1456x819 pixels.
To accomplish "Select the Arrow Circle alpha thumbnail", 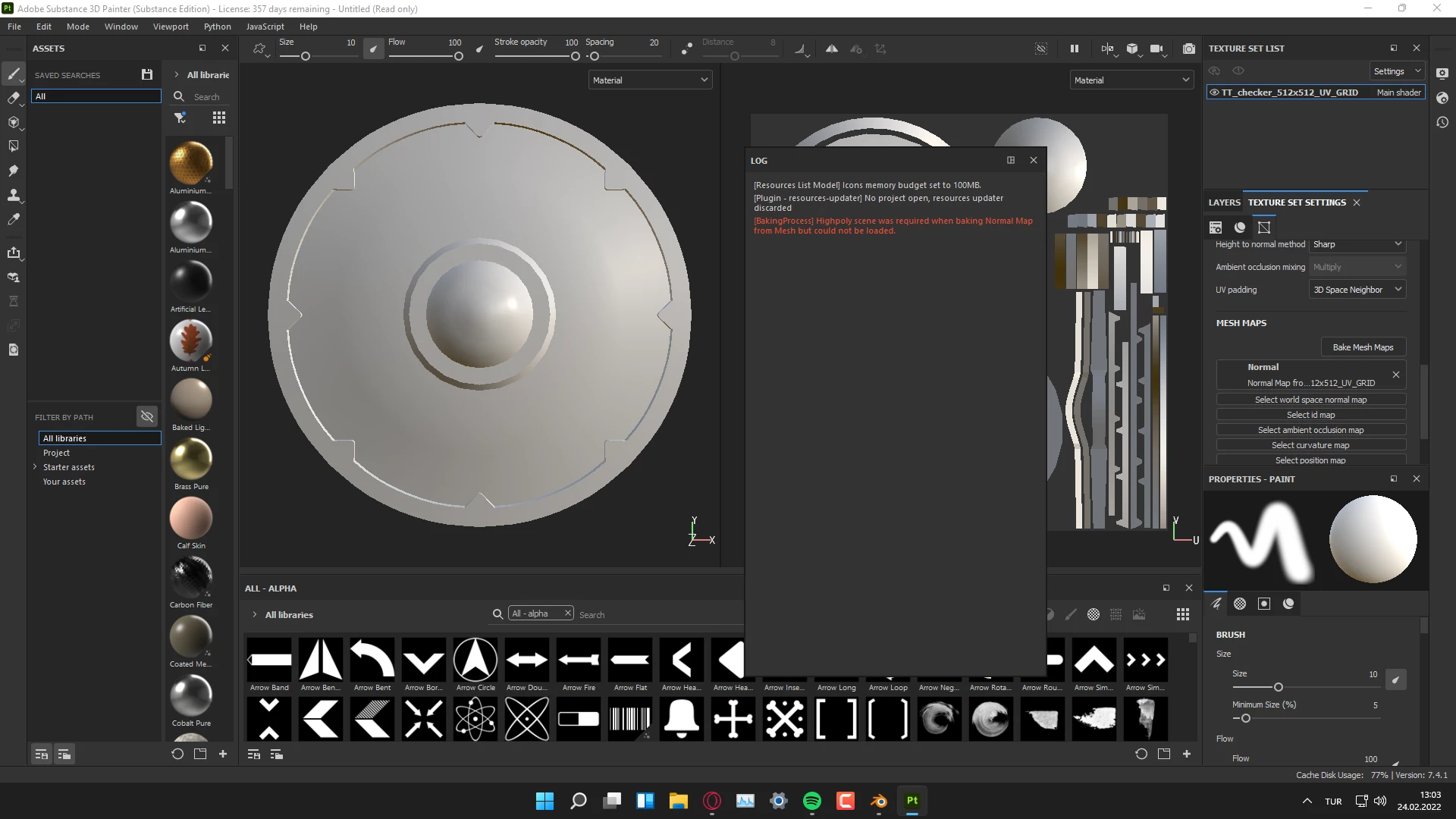I will (x=475, y=660).
